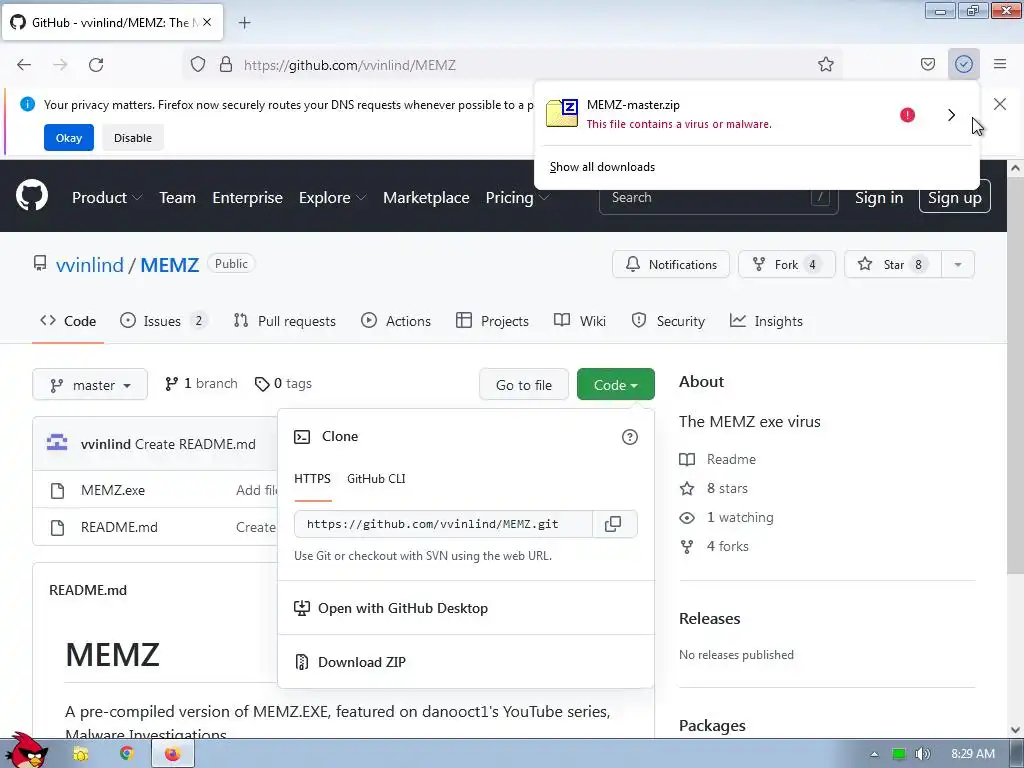
Task: Open the master branch dropdown
Action: [x=90, y=385]
